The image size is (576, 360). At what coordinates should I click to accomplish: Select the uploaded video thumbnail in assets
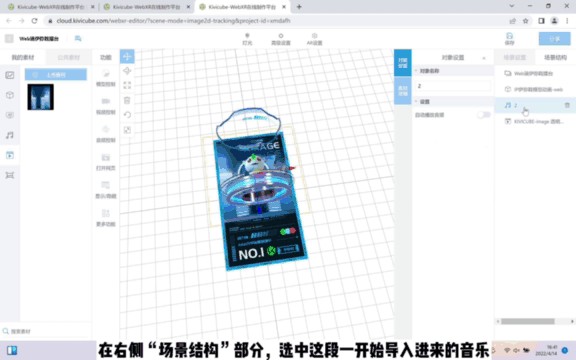point(40,97)
